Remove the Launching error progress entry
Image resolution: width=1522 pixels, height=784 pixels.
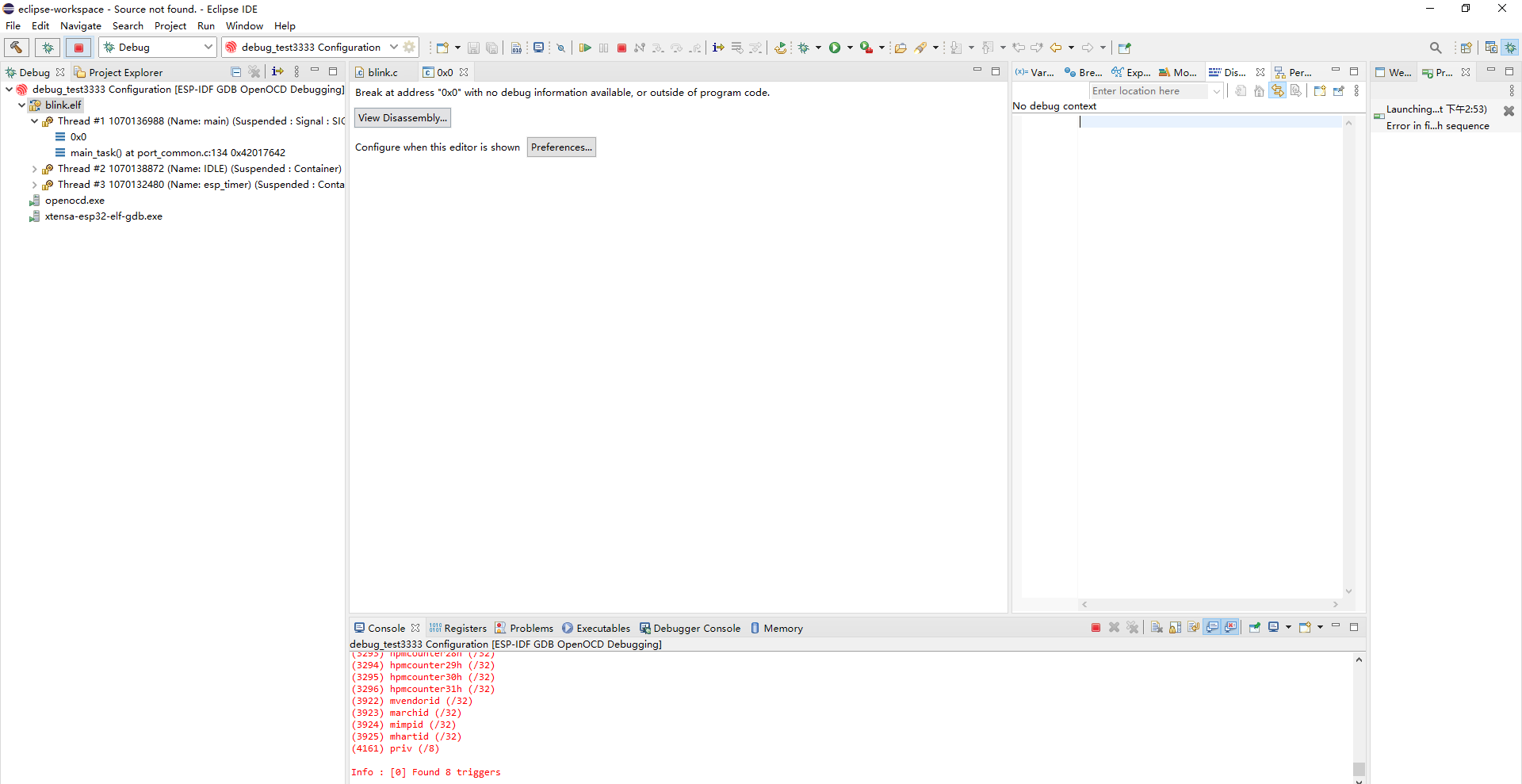pyautogui.click(x=1509, y=111)
